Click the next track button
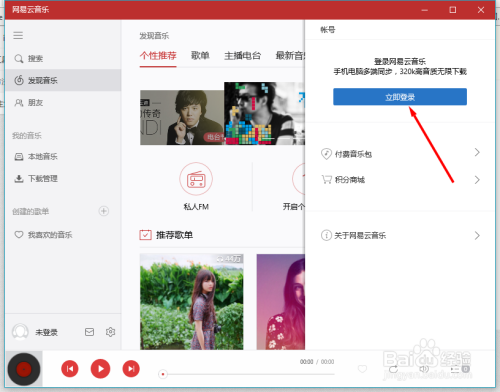The image size is (500, 392). pyautogui.click(x=131, y=369)
